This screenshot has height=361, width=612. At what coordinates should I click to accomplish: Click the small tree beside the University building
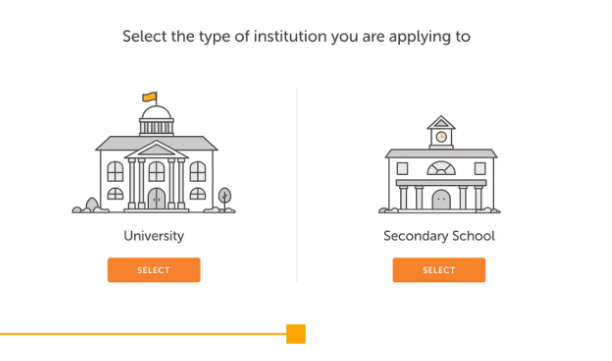[224, 198]
